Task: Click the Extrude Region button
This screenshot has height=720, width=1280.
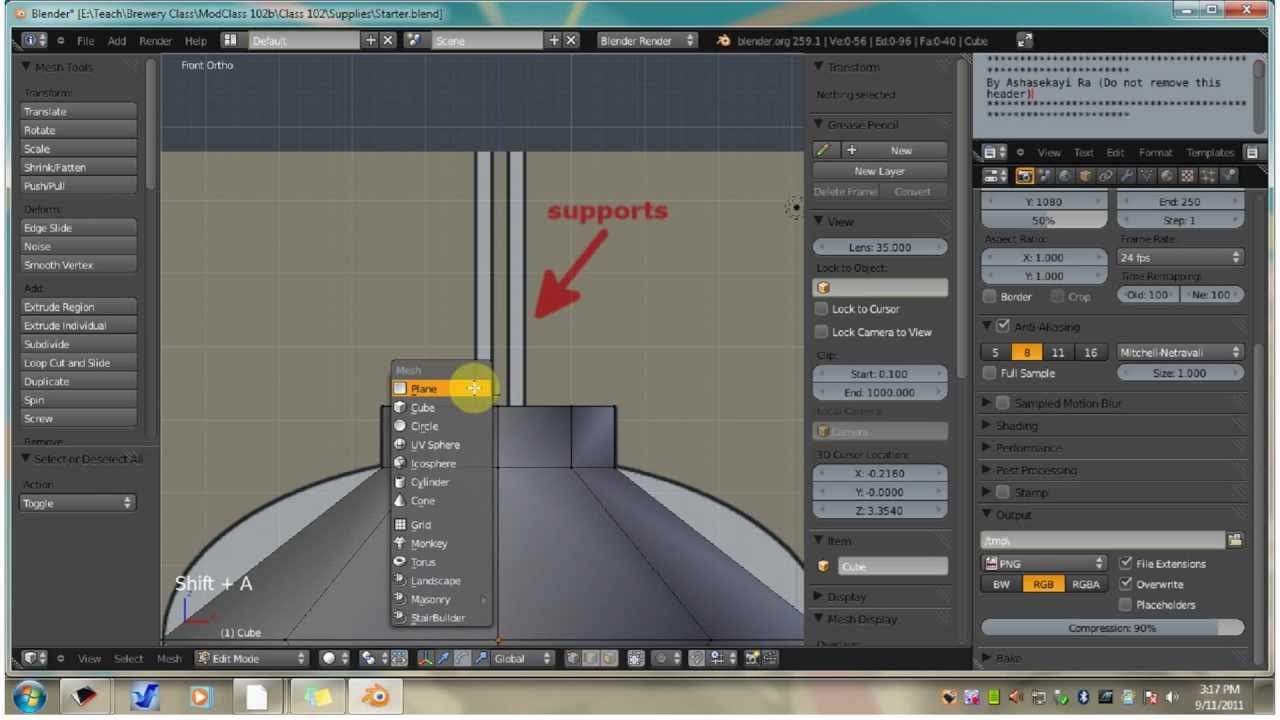Action: tap(78, 307)
